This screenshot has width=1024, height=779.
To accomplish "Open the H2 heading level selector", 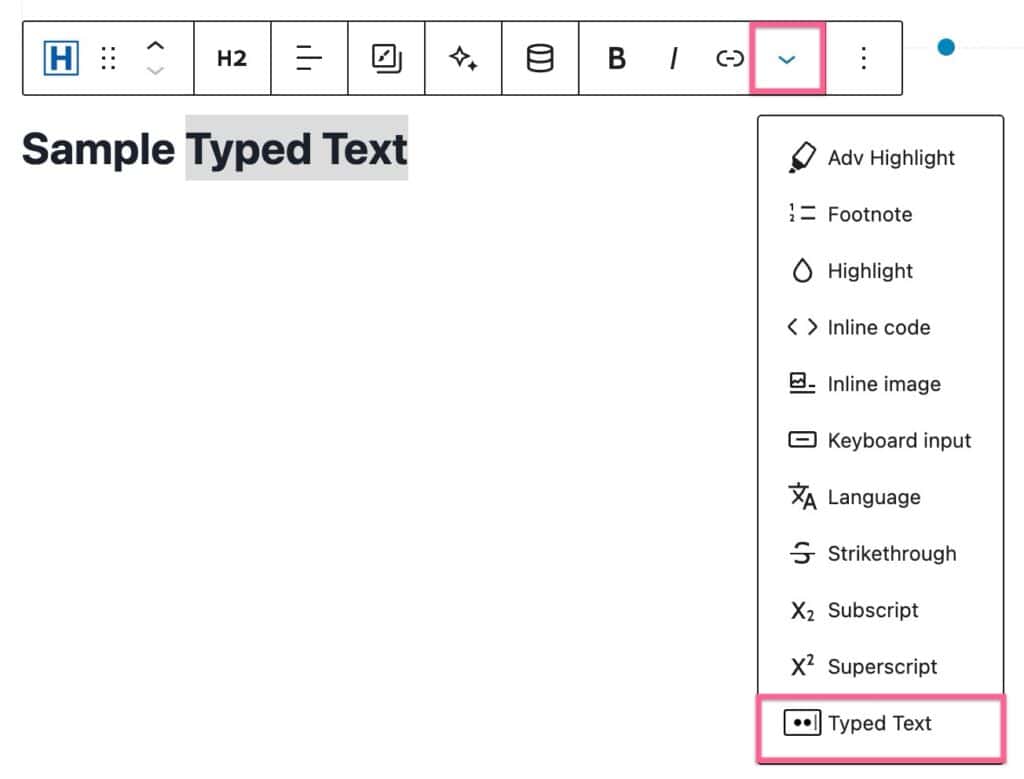I will (231, 58).
